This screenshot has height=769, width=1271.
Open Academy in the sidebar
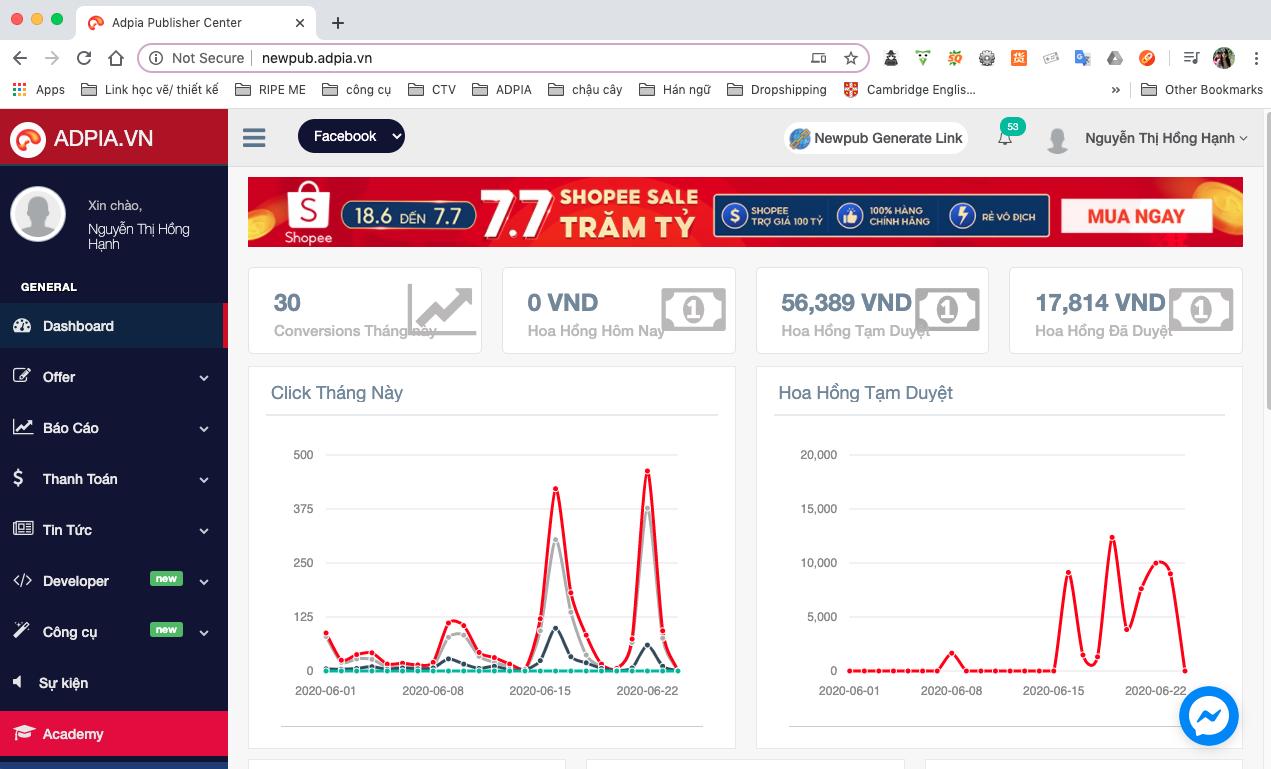coord(113,734)
